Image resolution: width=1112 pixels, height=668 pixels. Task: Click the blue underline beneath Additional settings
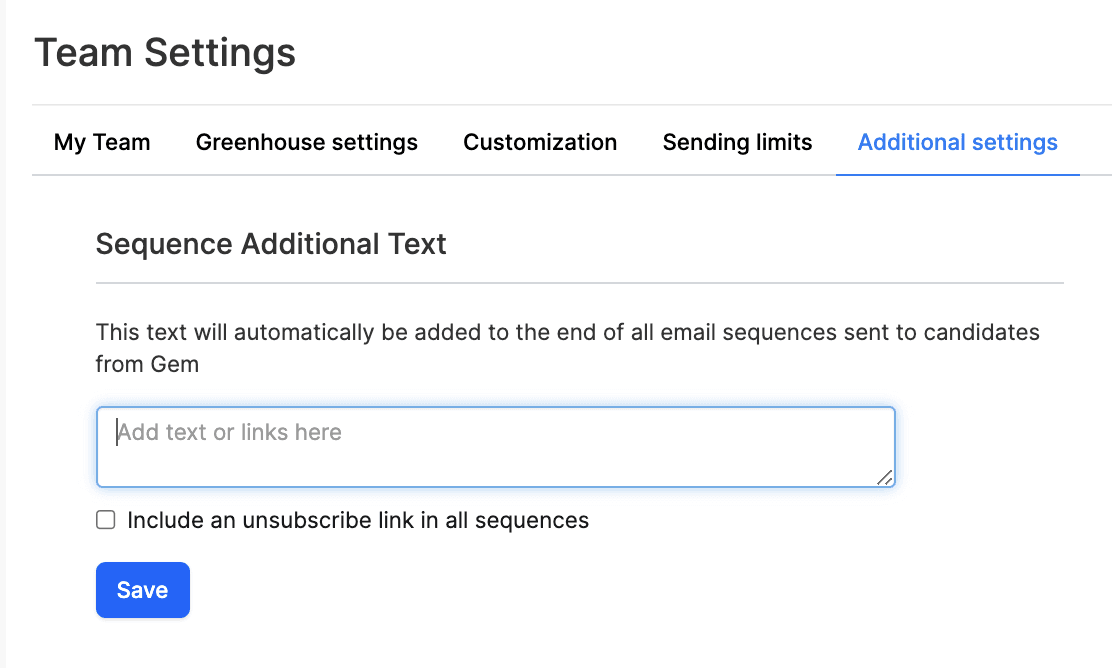[957, 175]
